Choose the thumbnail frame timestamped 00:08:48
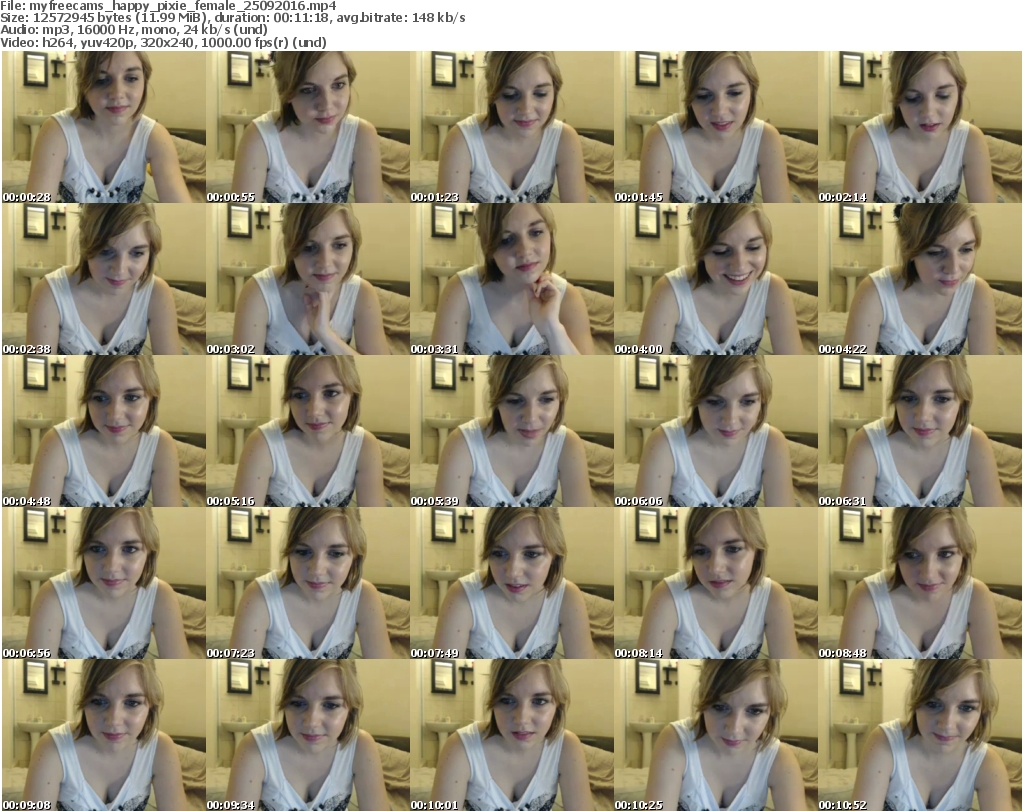The image size is (1024, 811). pos(920,582)
